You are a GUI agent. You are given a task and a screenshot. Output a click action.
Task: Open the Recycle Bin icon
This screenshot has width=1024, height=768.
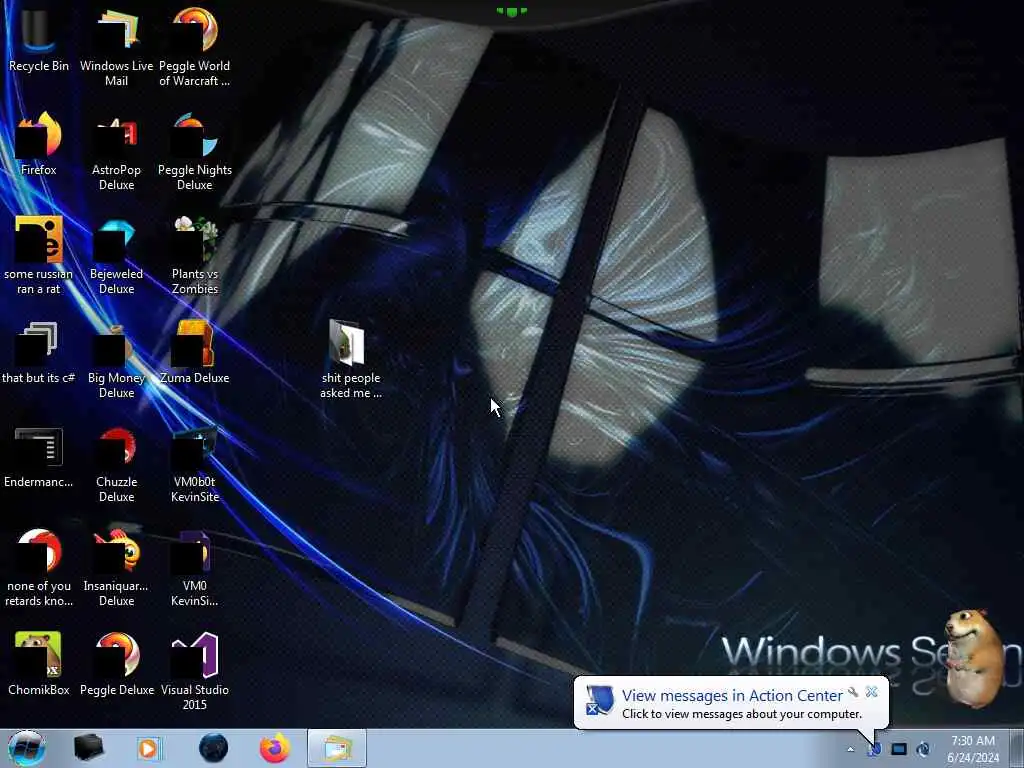click(39, 39)
